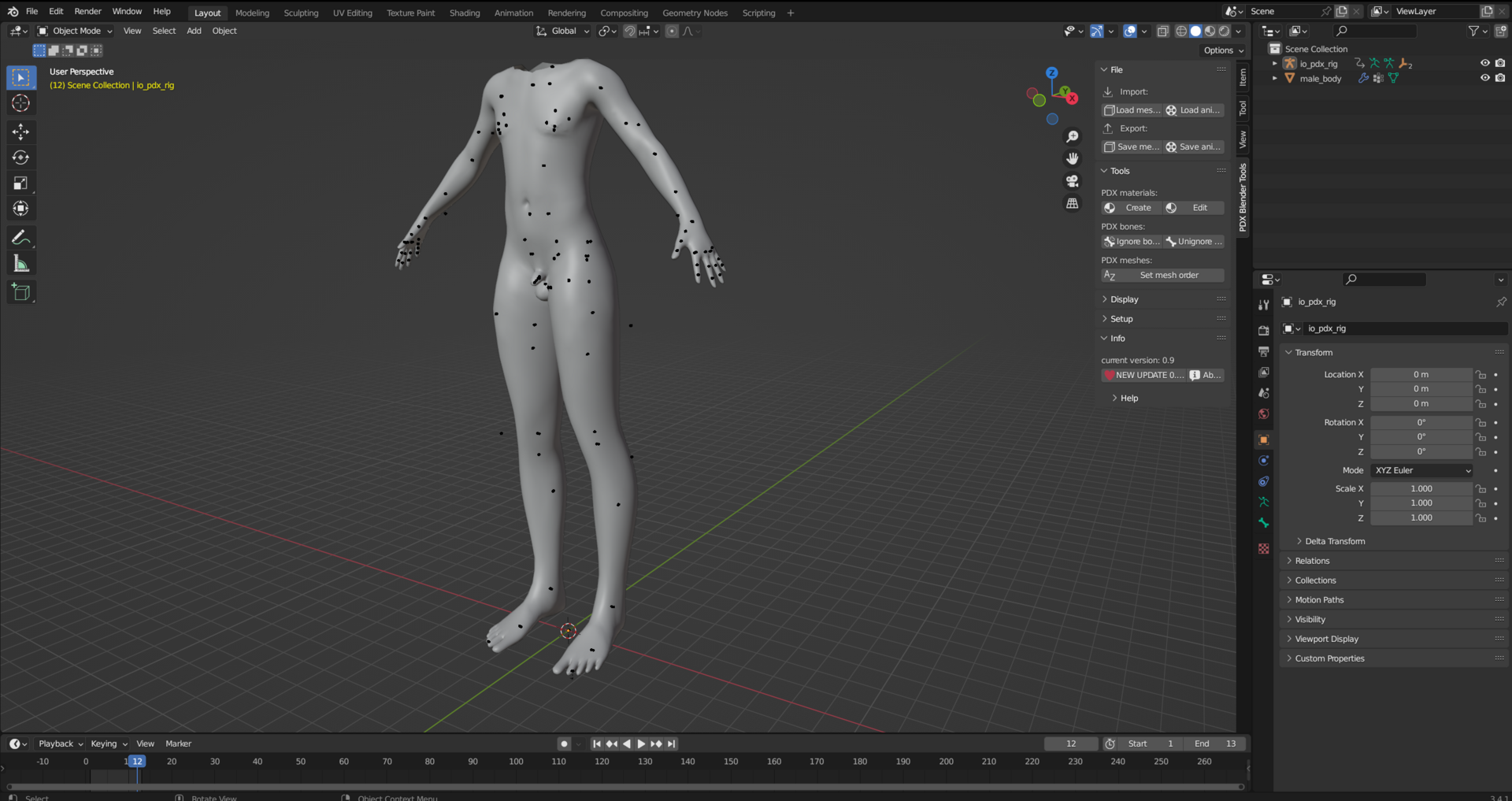This screenshot has height=801, width=1512.
Task: Open the Object Mode dropdown
Action: pyautogui.click(x=76, y=32)
